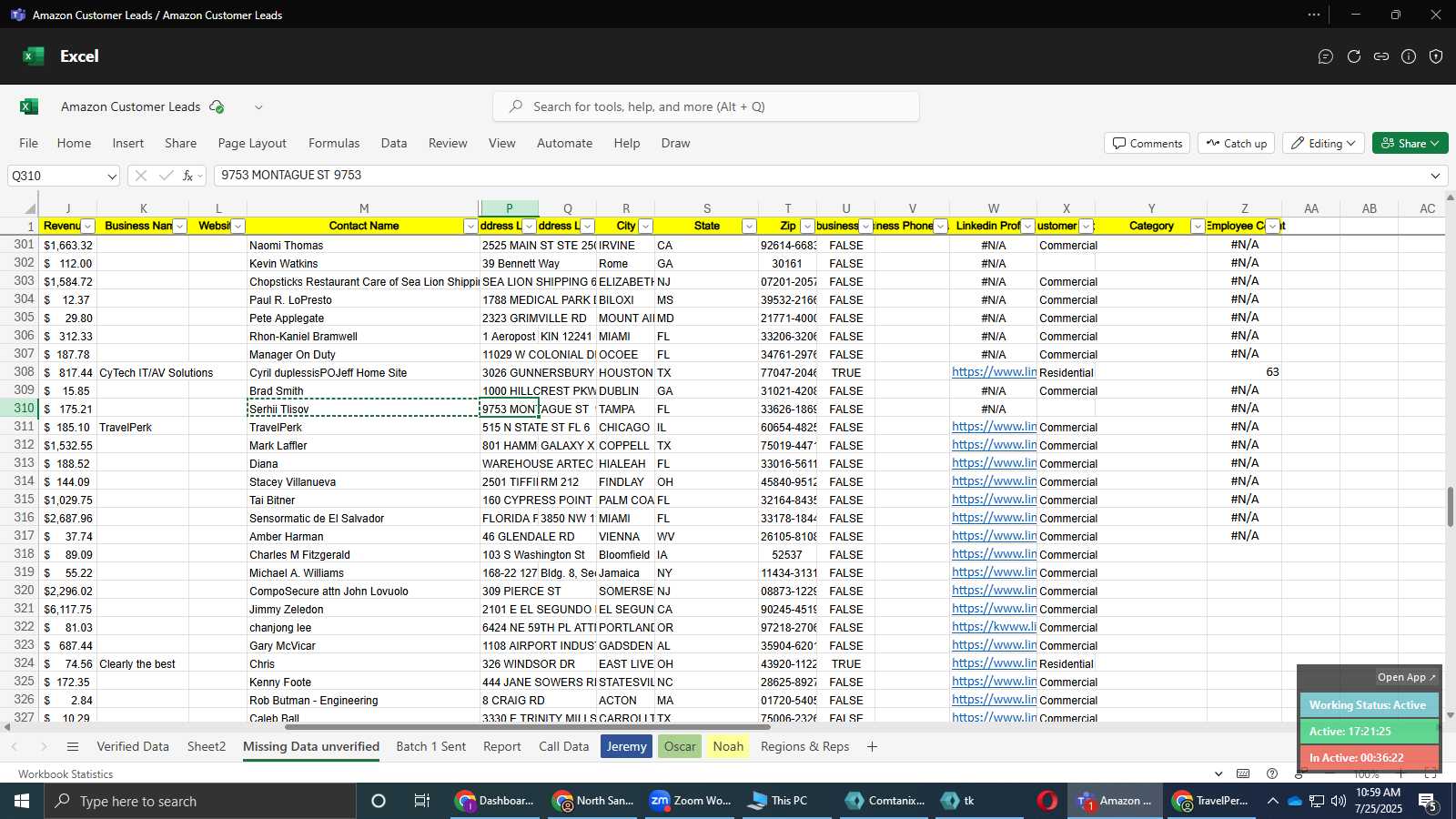Open the all sheets list icon
This screenshot has width=1456, height=819.
coord(73,746)
